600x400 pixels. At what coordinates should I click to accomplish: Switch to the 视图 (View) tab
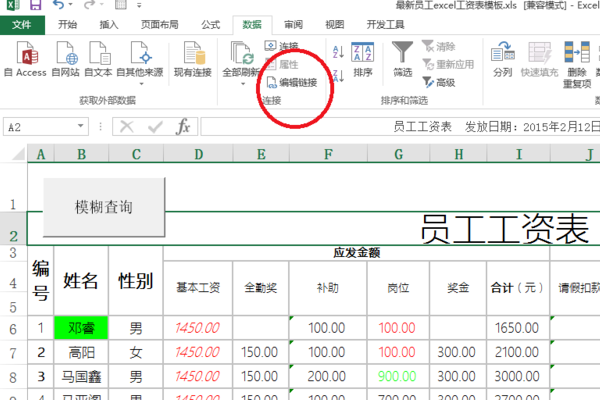[x=334, y=25]
